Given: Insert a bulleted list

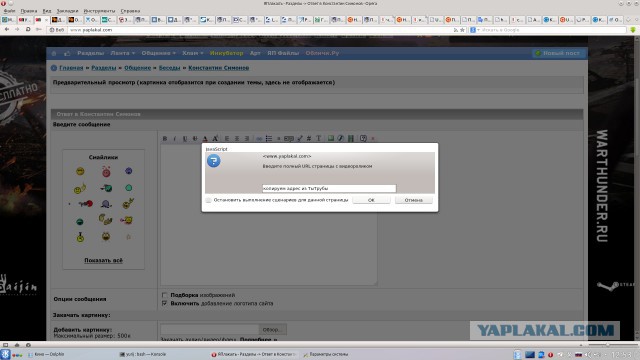Looking at the screenshot, I should point(269,138).
